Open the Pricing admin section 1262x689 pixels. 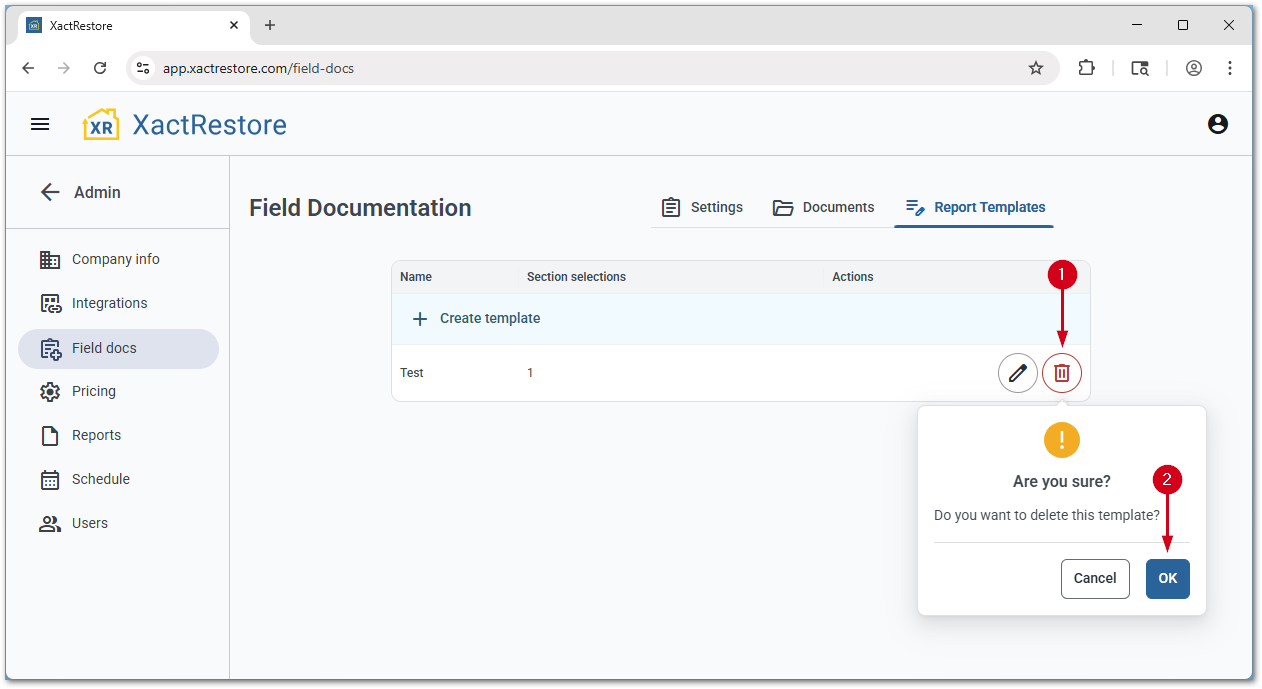(x=93, y=391)
